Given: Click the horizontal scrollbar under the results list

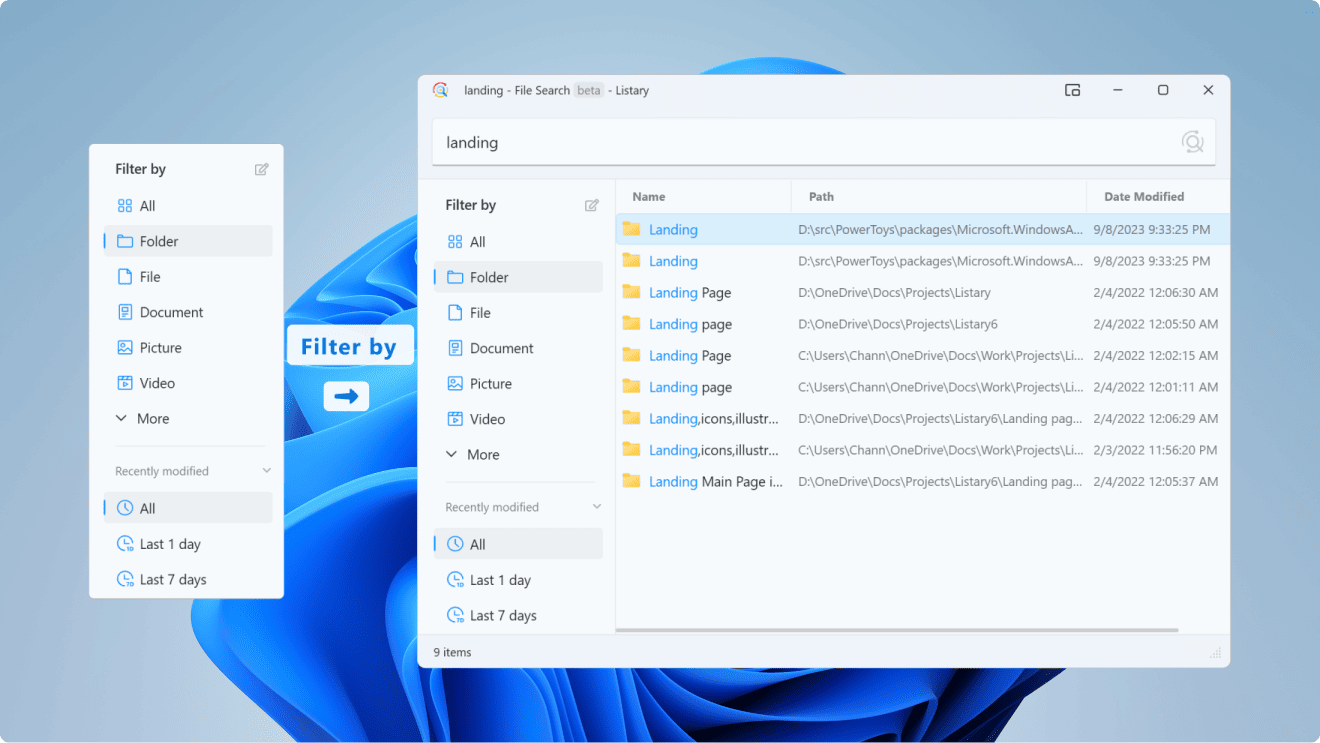Looking at the screenshot, I should 897,630.
